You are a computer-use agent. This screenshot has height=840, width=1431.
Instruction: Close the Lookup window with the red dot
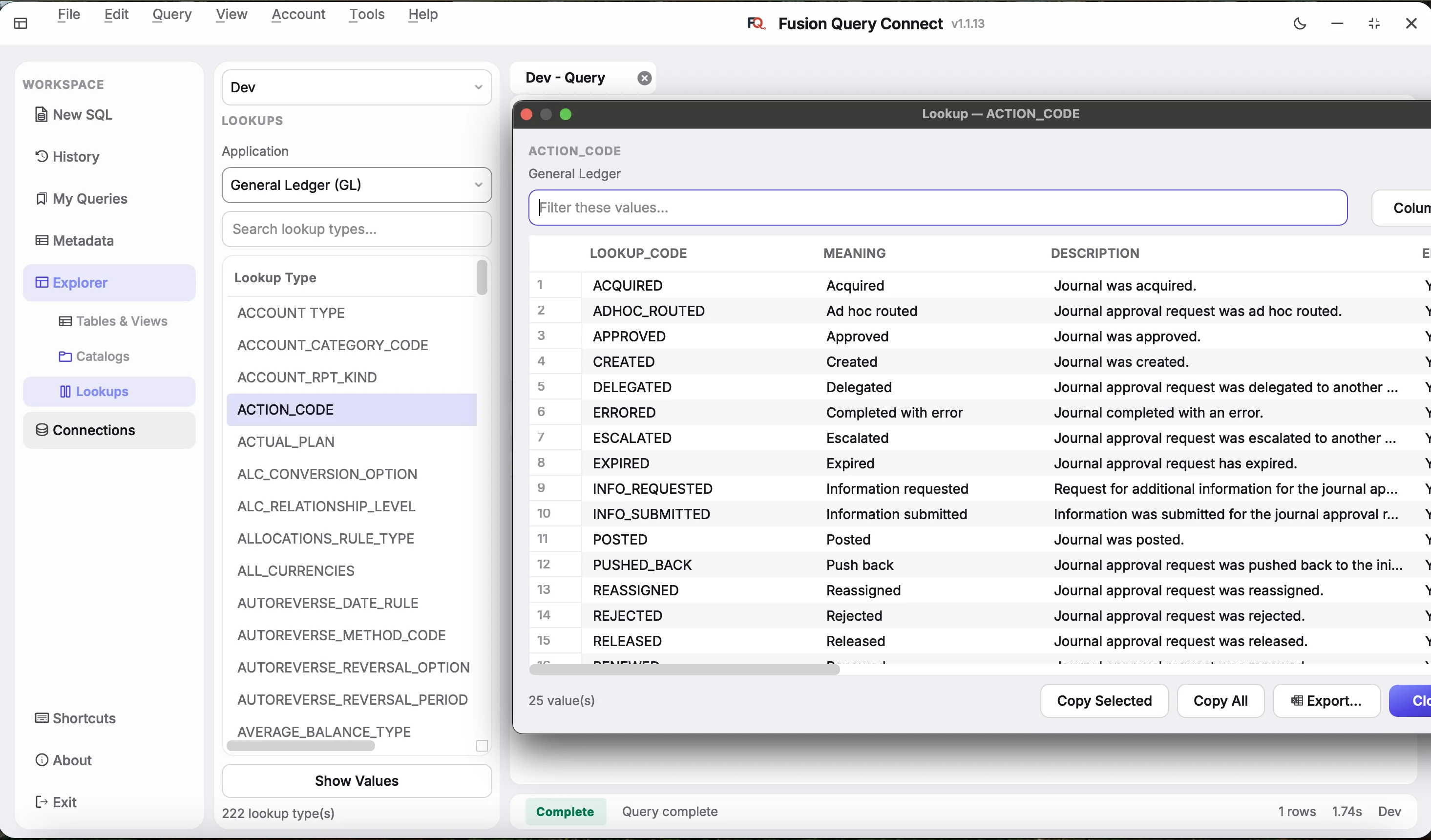[526, 114]
